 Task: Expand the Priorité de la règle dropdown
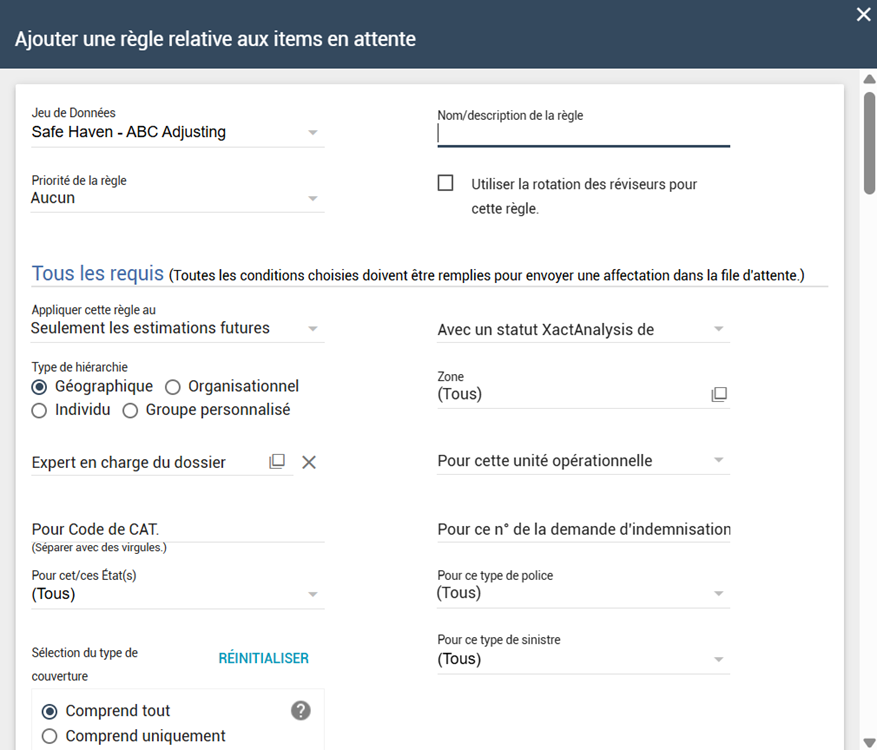[312, 198]
